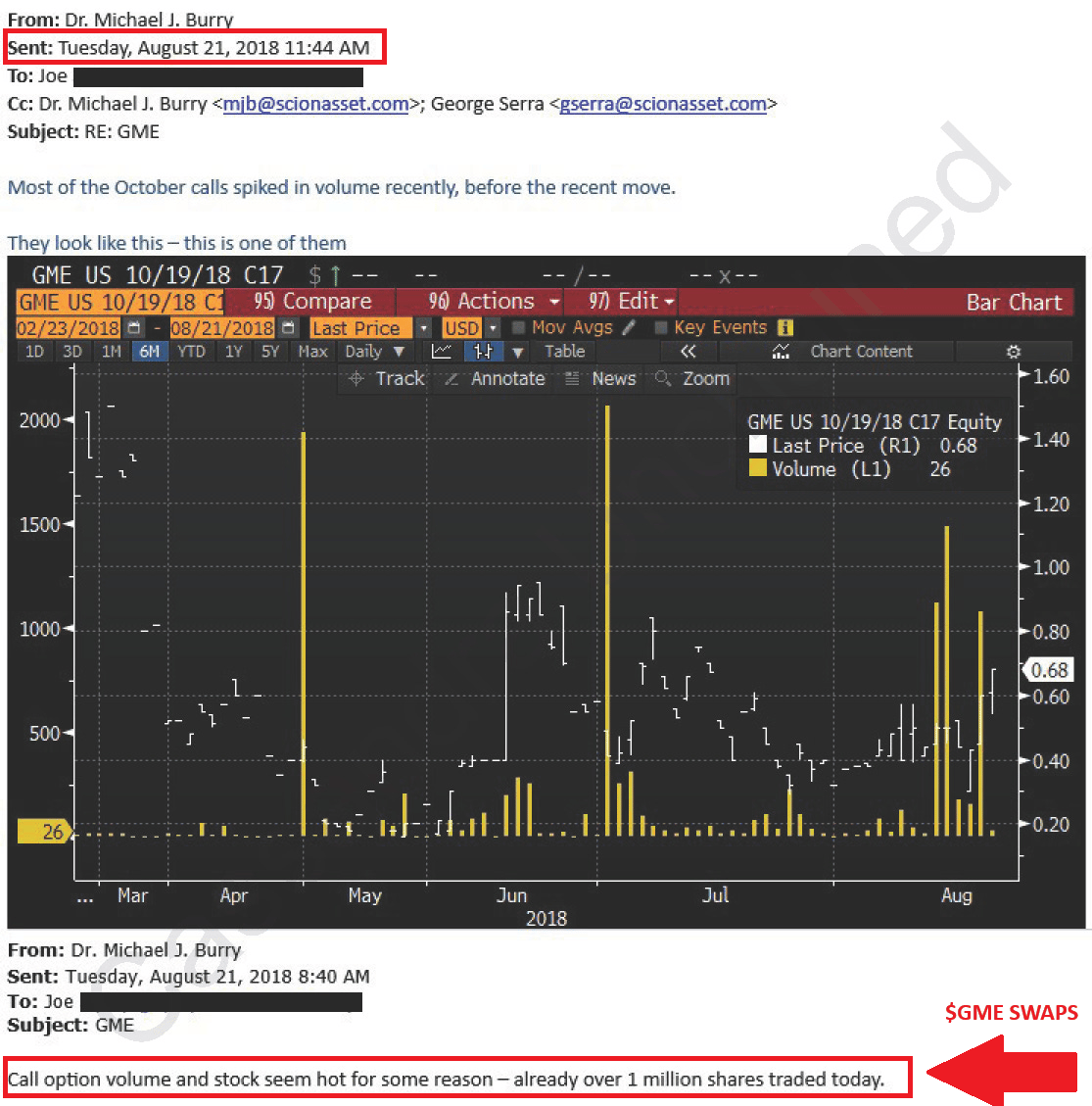The height and width of the screenshot is (1106, 1092).
Task: Open the start date calendar picker for 02/23/2018
Action: tap(134, 328)
